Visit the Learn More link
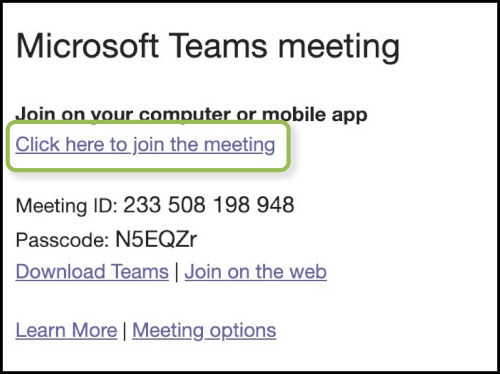 [x=66, y=330]
